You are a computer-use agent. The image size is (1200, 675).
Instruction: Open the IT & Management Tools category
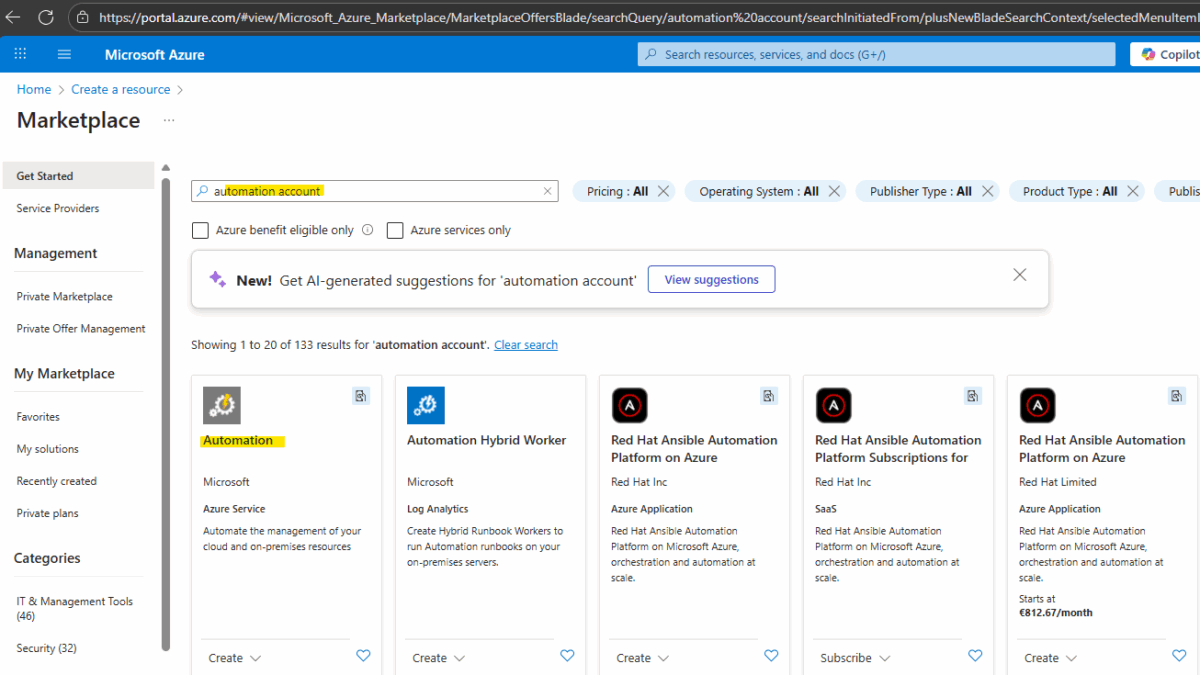[75, 601]
